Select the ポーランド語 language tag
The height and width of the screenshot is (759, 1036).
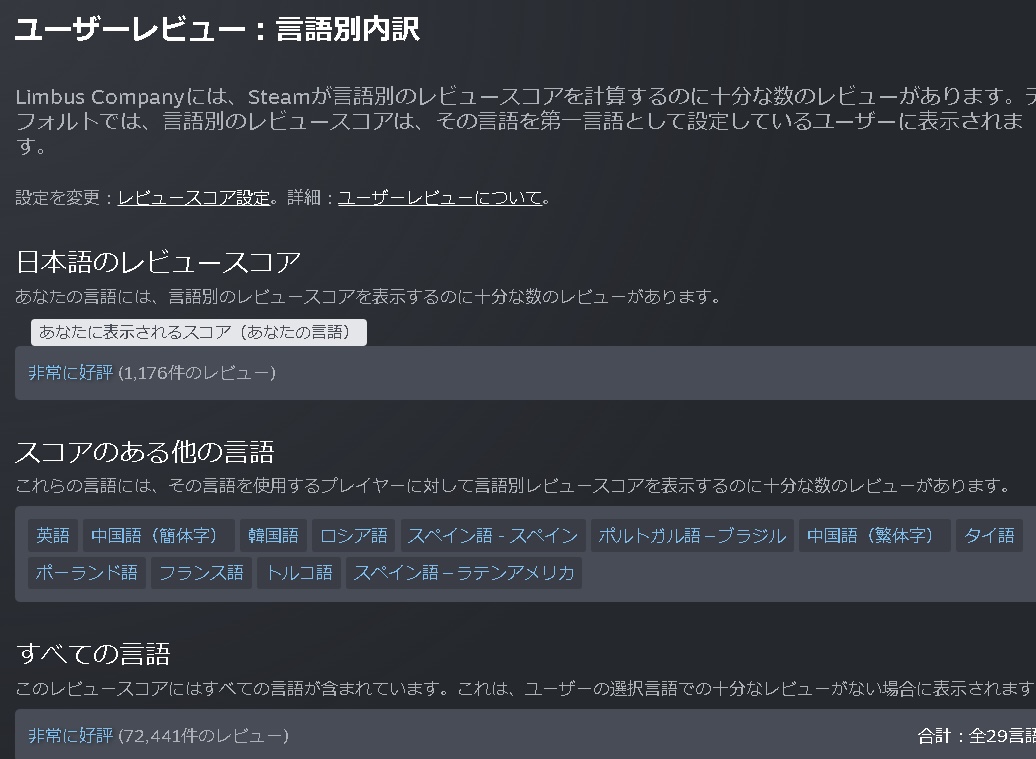click(x=87, y=573)
